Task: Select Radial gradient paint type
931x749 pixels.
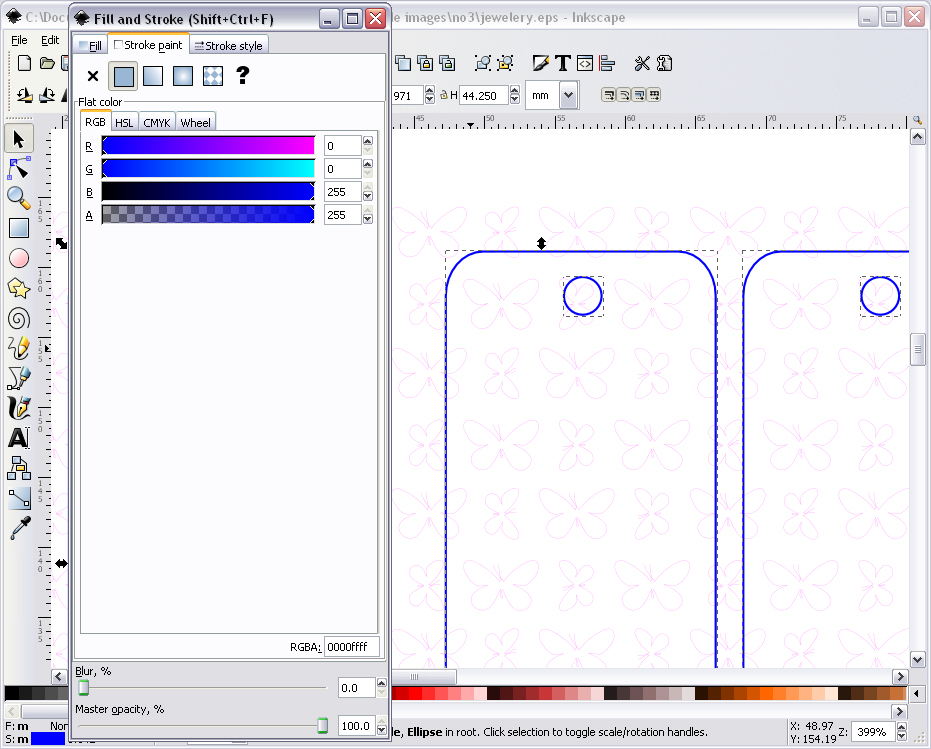Action: pos(183,76)
